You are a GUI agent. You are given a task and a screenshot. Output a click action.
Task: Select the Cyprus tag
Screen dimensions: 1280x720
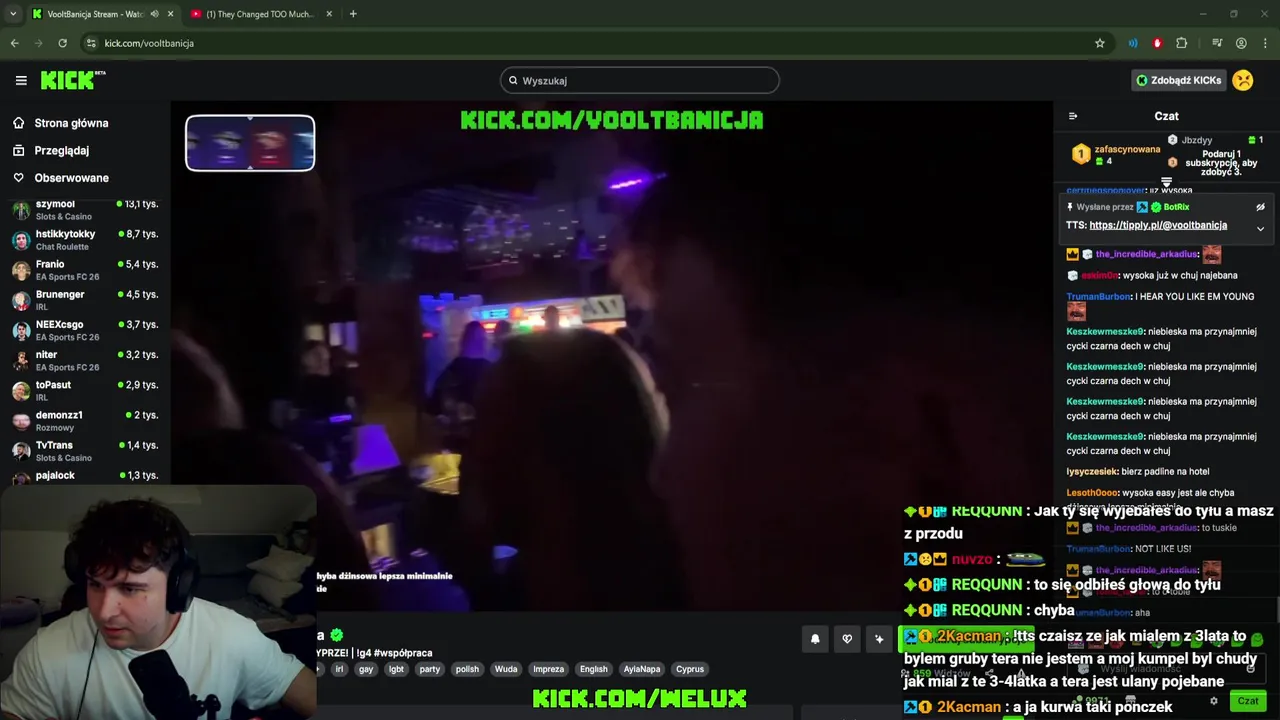click(690, 669)
